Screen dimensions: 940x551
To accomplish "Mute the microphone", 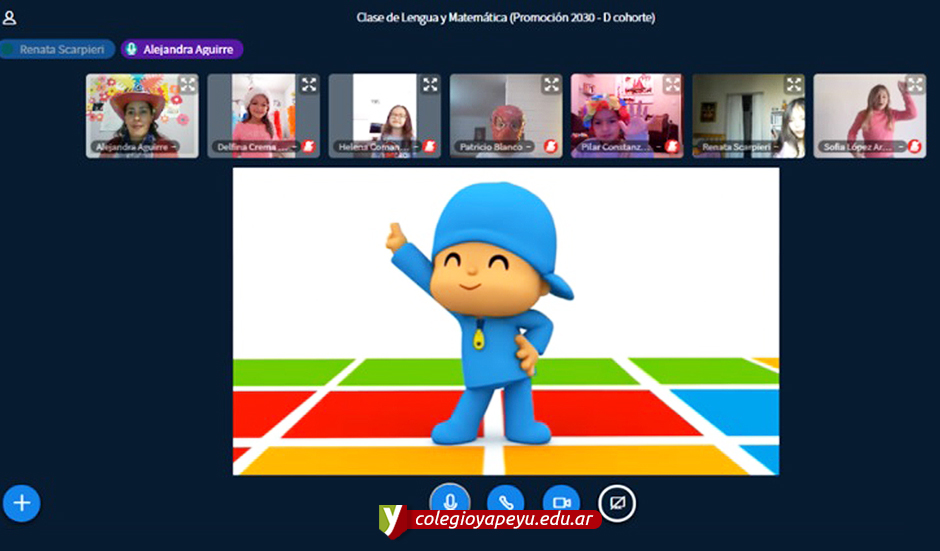I will click(450, 502).
